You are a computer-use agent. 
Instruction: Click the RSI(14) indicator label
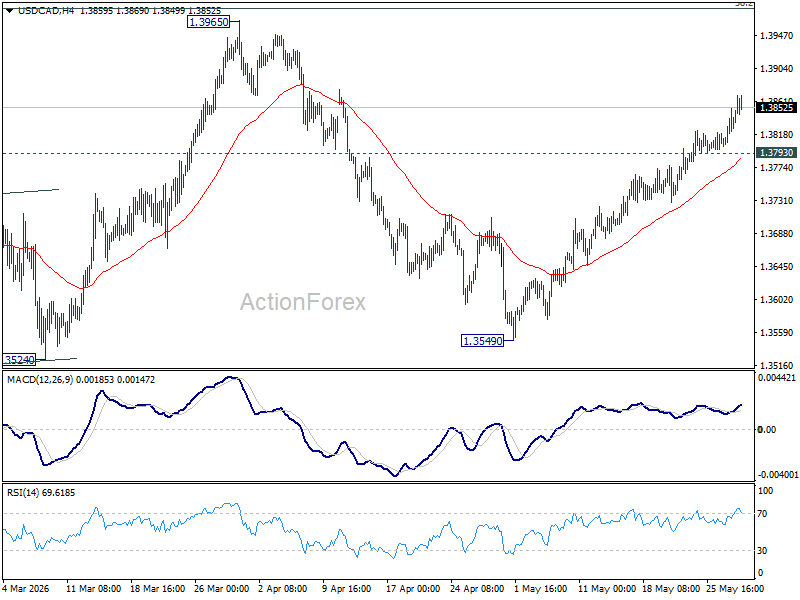pos(22,493)
